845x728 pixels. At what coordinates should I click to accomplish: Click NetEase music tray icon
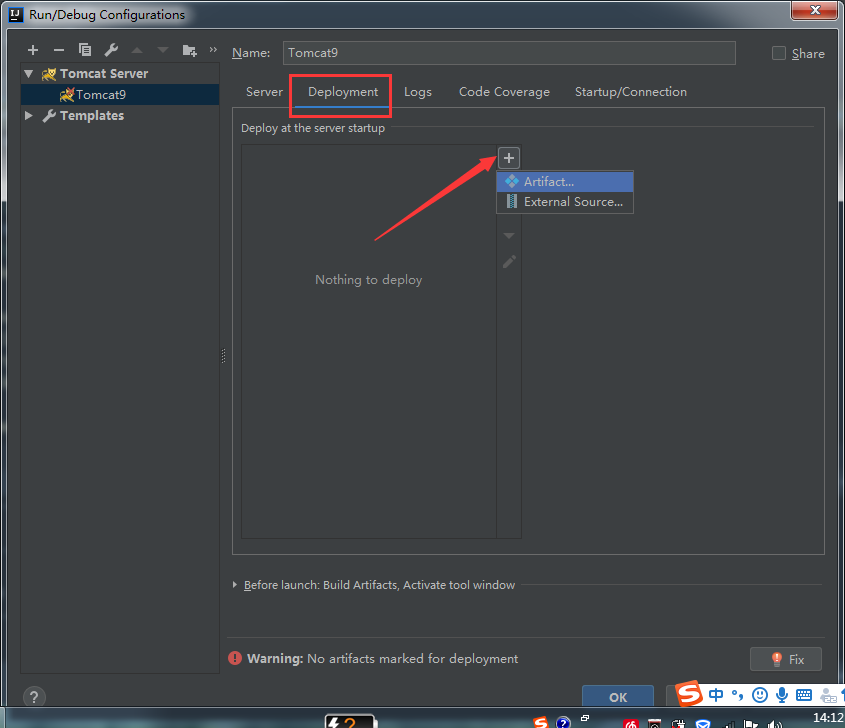[631, 724]
